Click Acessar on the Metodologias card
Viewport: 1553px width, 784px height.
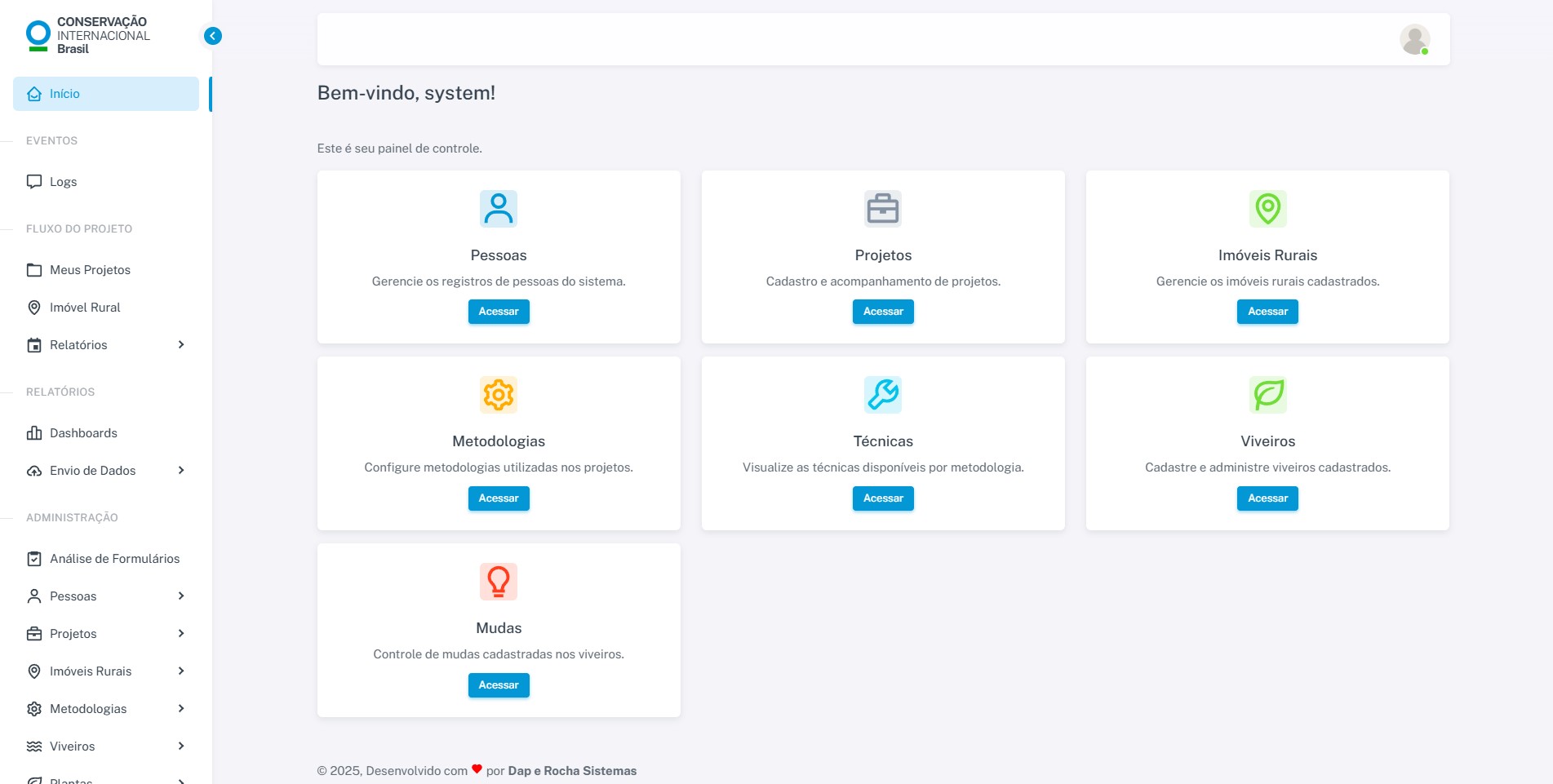pos(499,498)
